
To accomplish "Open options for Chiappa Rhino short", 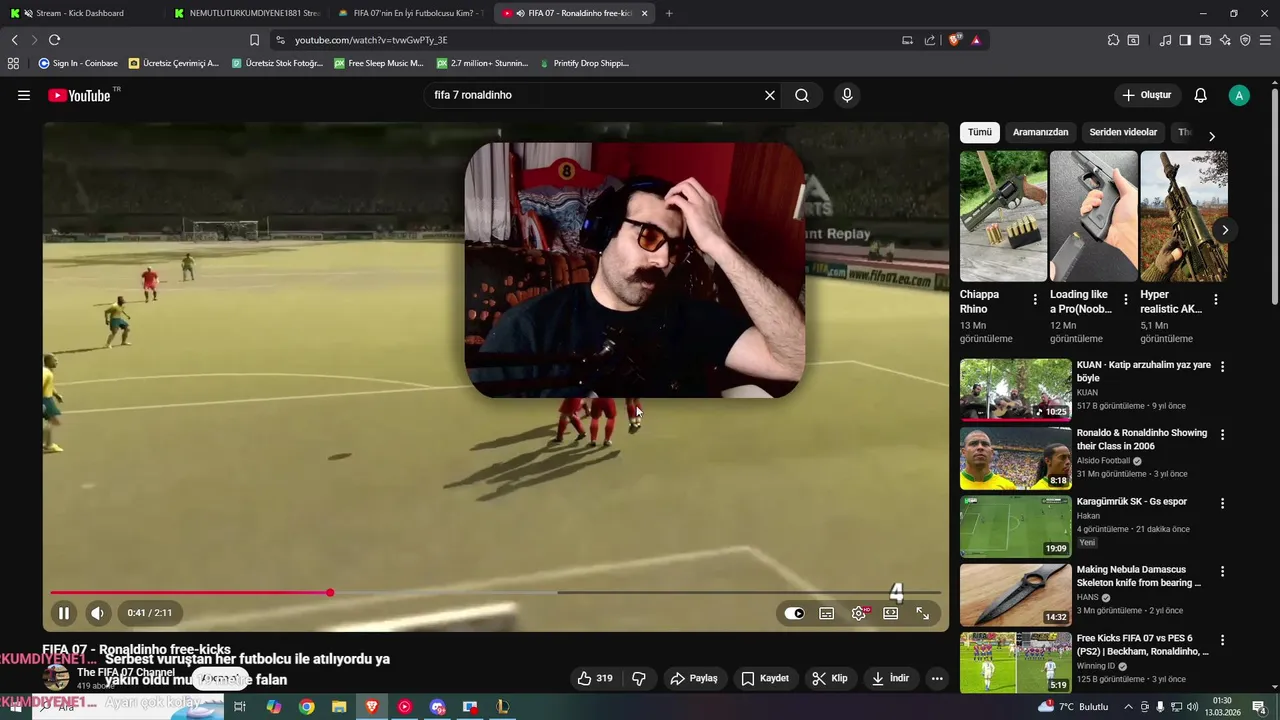I will [x=1035, y=299].
